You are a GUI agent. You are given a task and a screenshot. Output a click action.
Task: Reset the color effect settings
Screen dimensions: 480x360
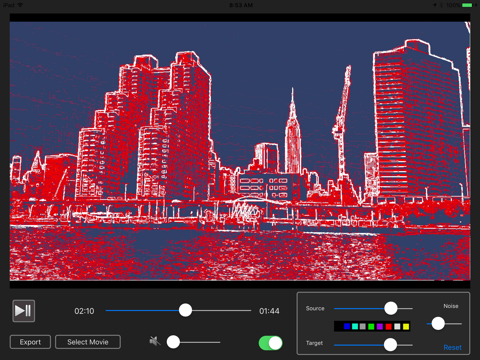tap(452, 347)
